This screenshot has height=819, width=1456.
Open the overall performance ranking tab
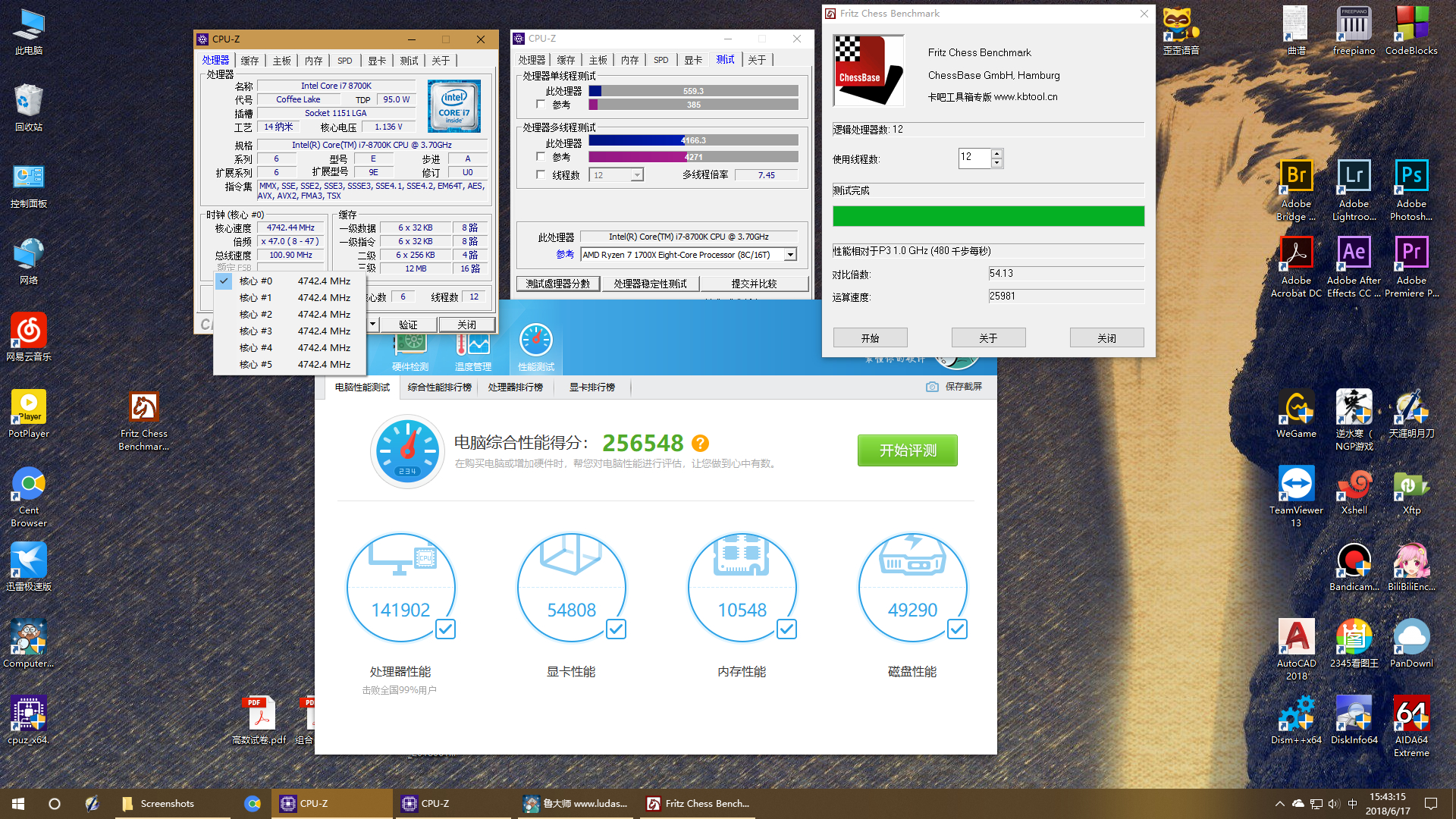[439, 388]
